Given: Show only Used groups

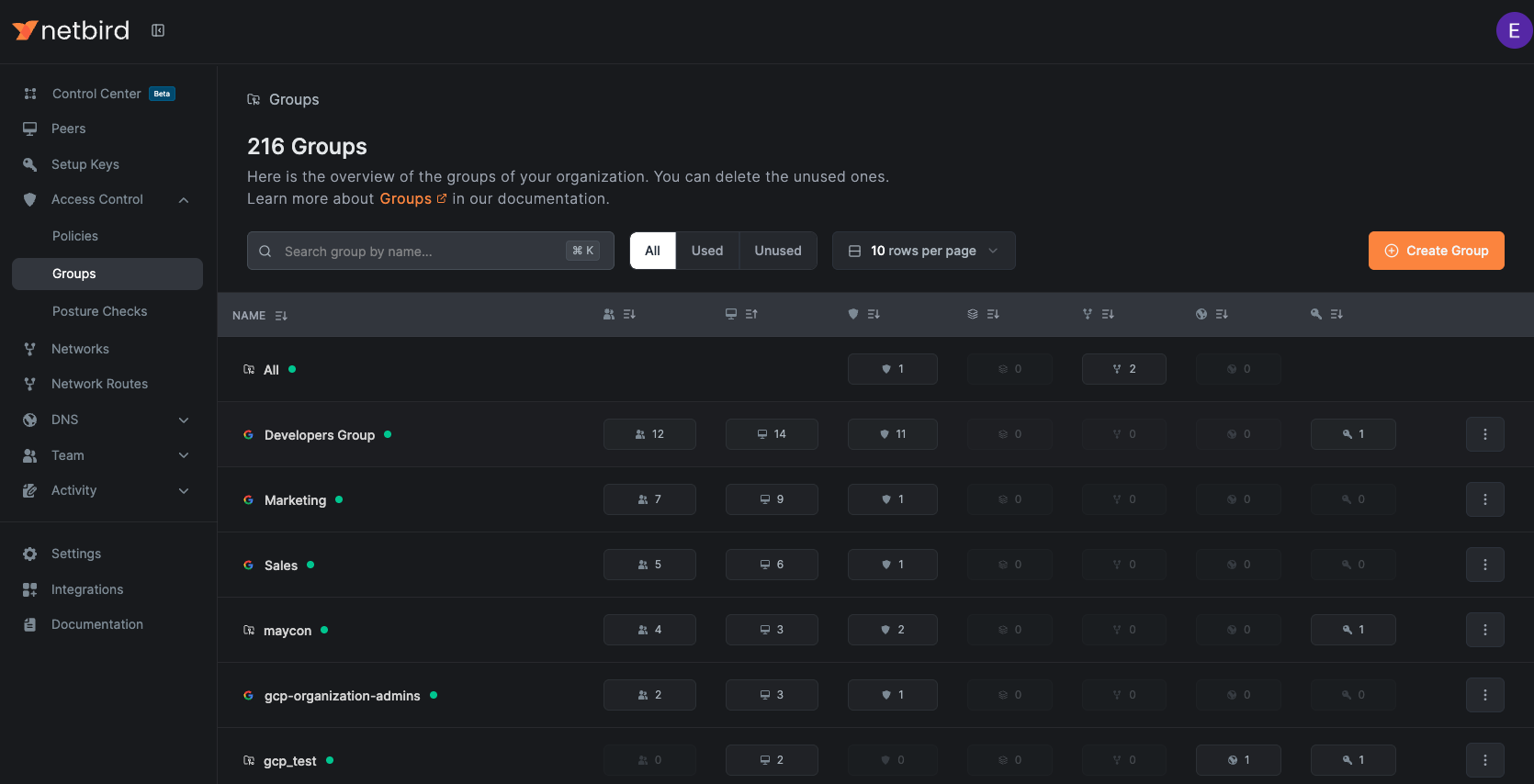Looking at the screenshot, I should (x=706, y=251).
